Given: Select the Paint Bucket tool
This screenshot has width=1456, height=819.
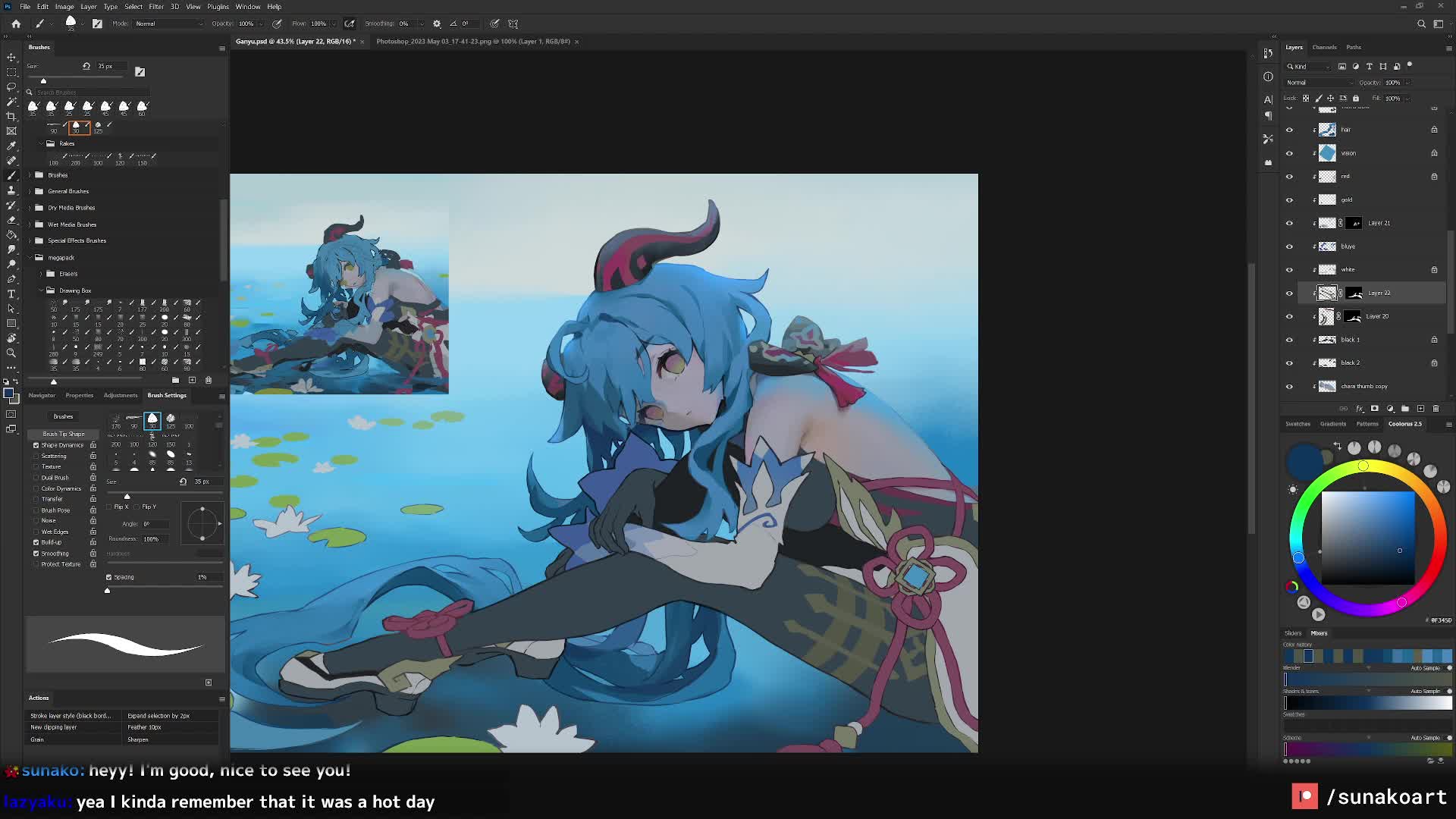Looking at the screenshot, I should (11, 234).
